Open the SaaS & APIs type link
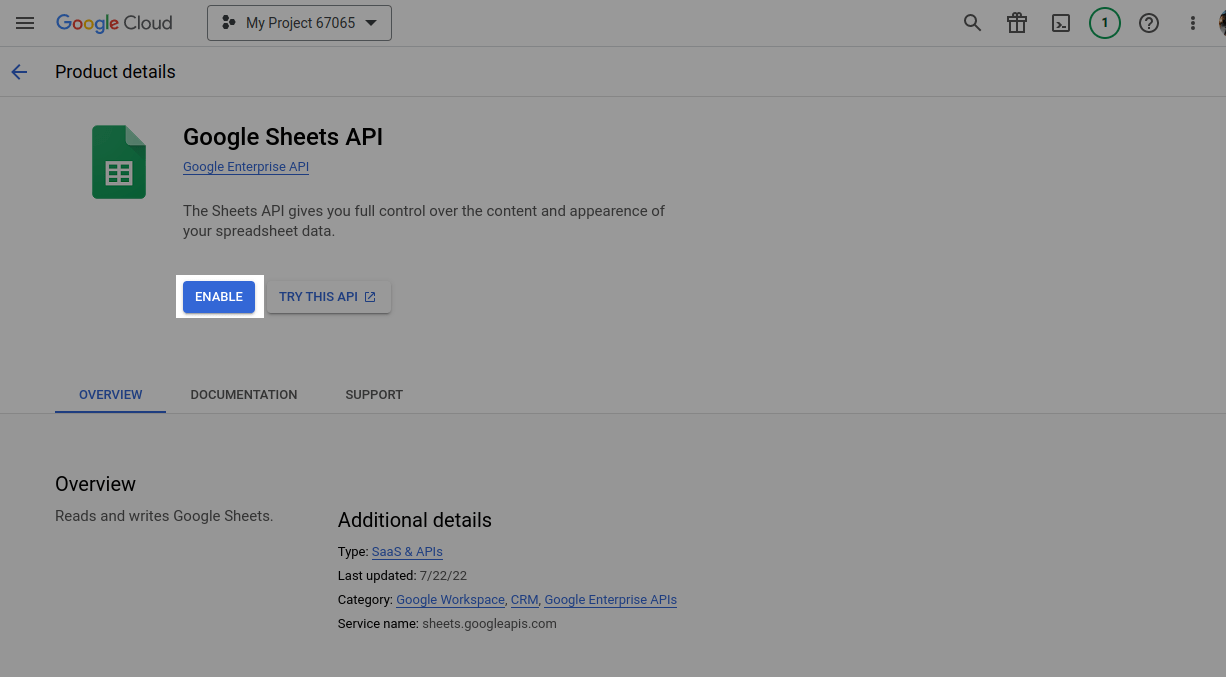The width and height of the screenshot is (1226, 677). (407, 552)
